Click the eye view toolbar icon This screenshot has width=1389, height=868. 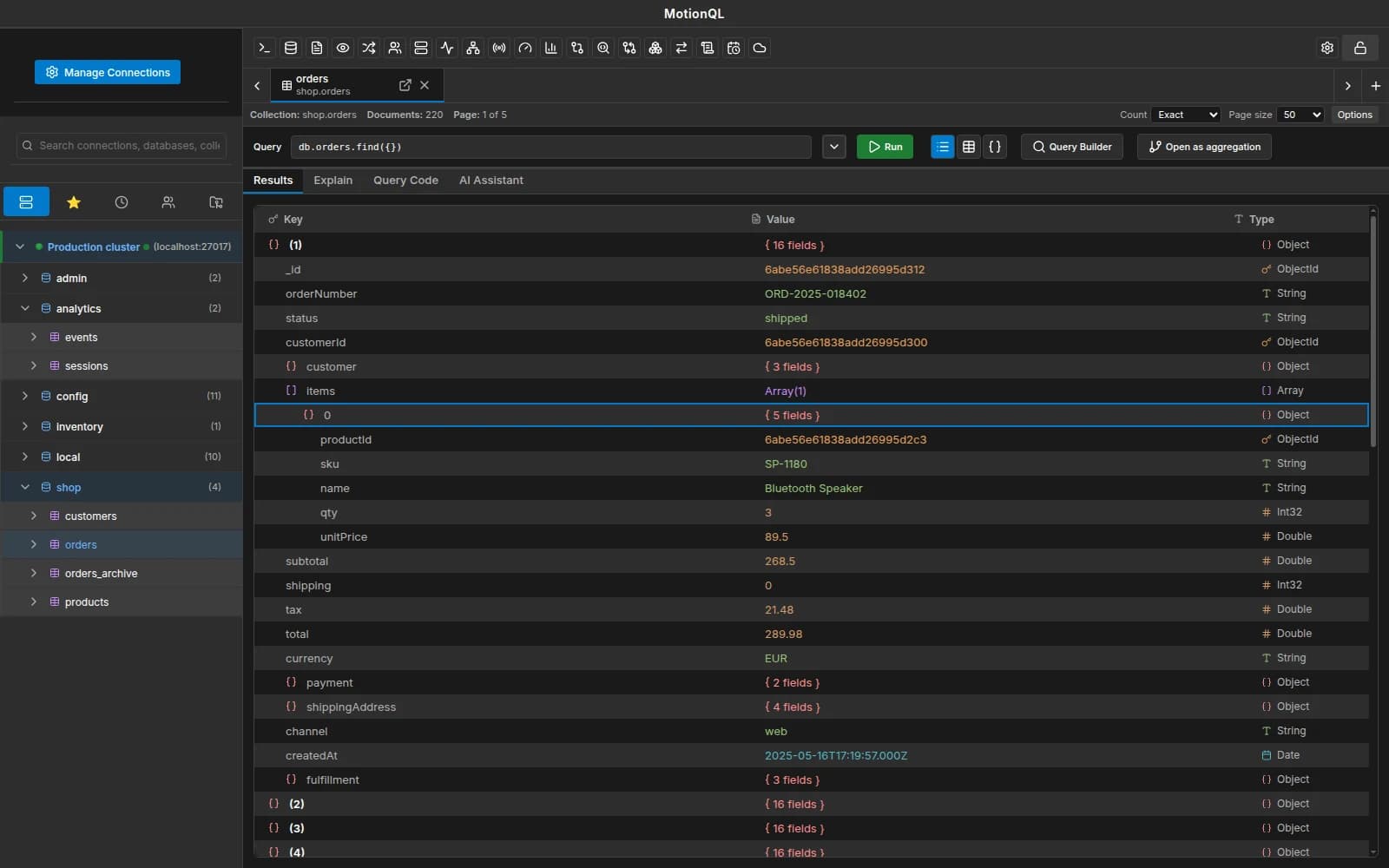(343, 48)
